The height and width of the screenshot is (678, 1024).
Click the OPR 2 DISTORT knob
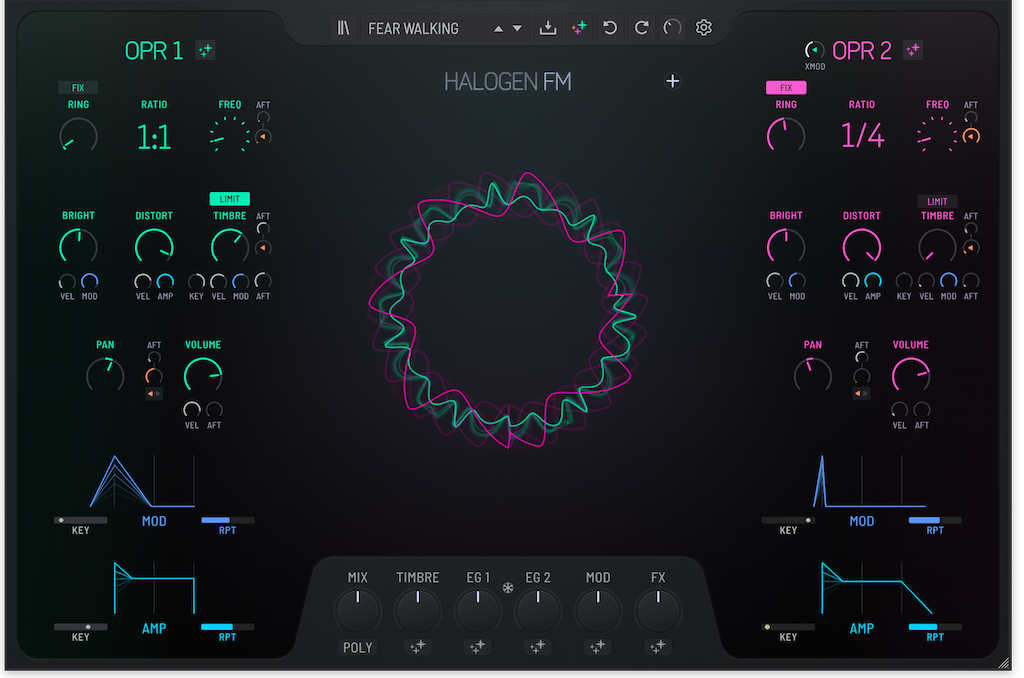click(x=862, y=247)
